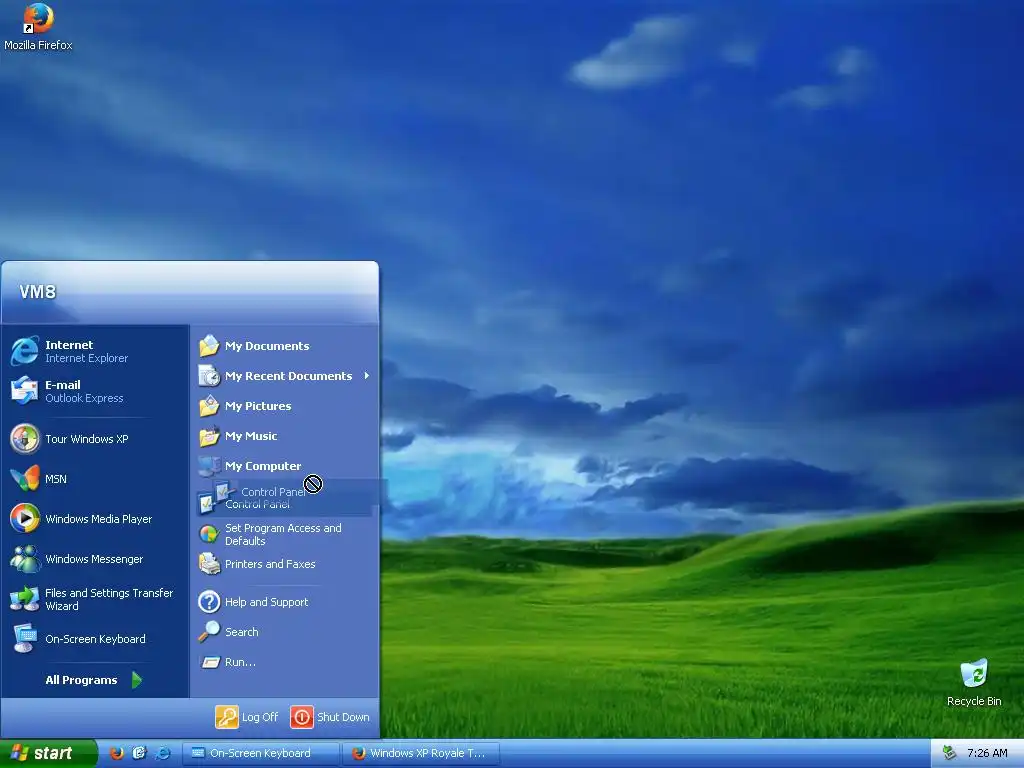Start Files and Settings Transfer Wizard icon
Image resolution: width=1024 pixels, height=768 pixels.
tap(25, 599)
